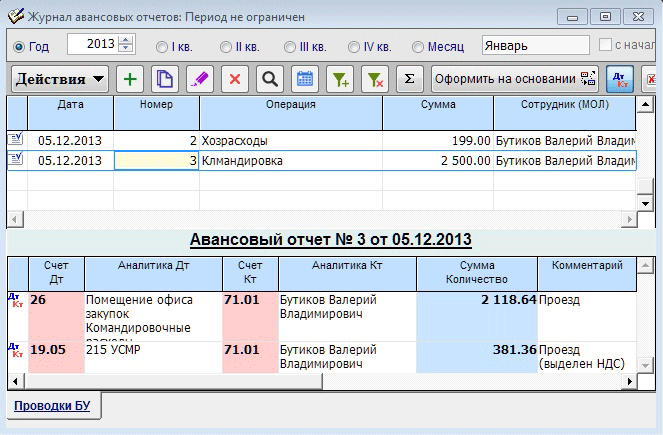663x435 pixels.
Task: Copy the selected report with the copy icon
Action: coord(164,79)
